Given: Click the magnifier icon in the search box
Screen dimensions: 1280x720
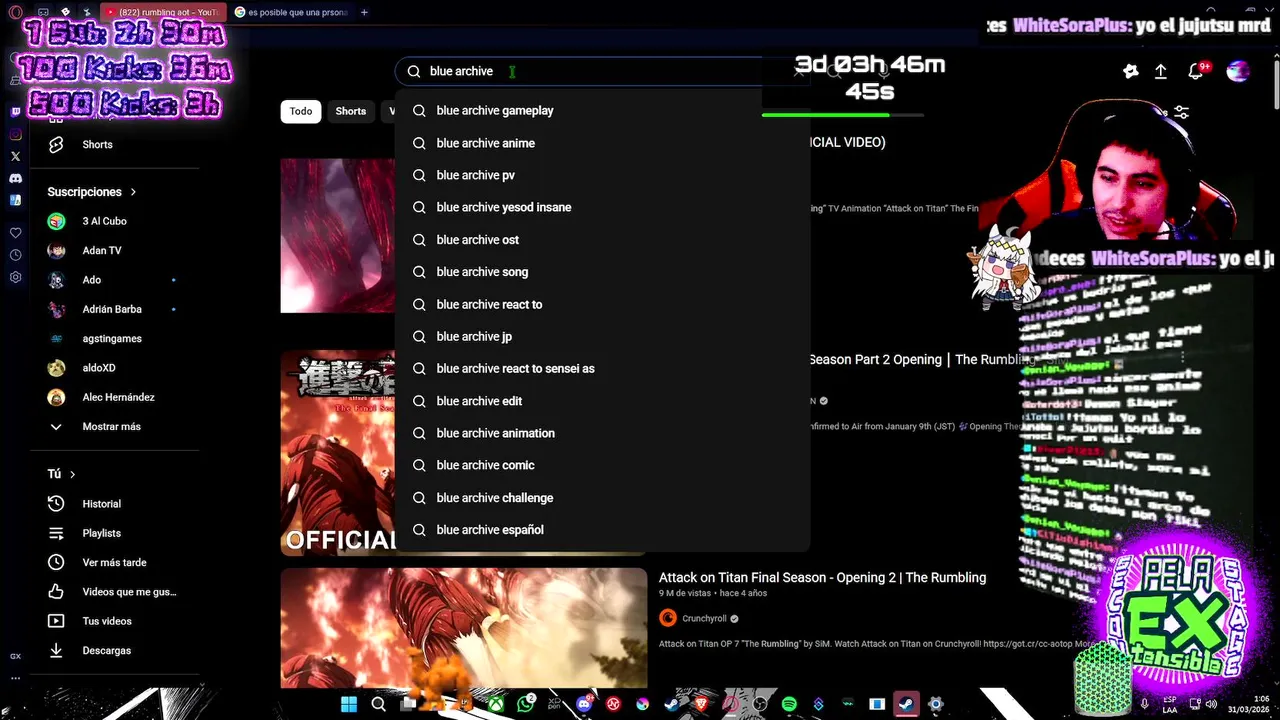Looking at the screenshot, I should [414, 71].
